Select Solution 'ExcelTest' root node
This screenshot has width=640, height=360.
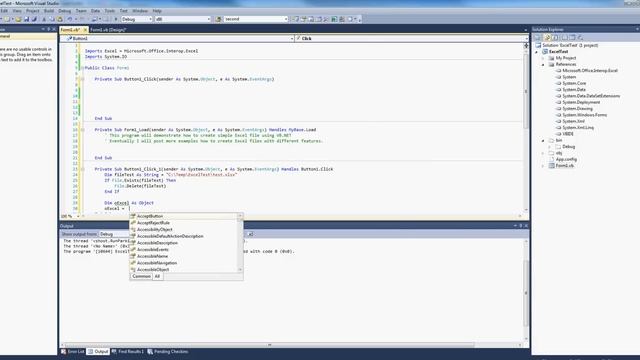570,45
